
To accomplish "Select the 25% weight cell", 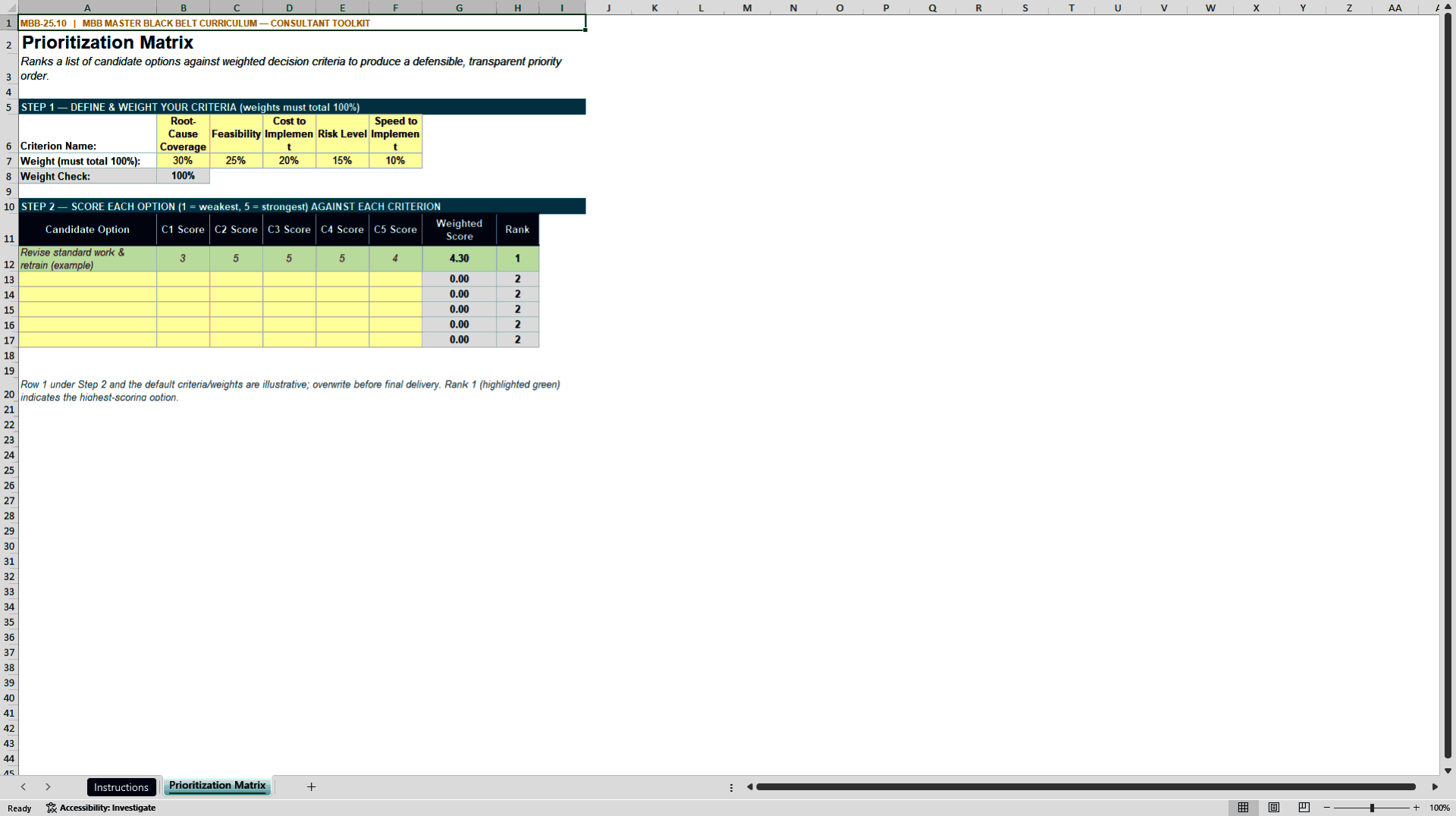I will (x=236, y=161).
